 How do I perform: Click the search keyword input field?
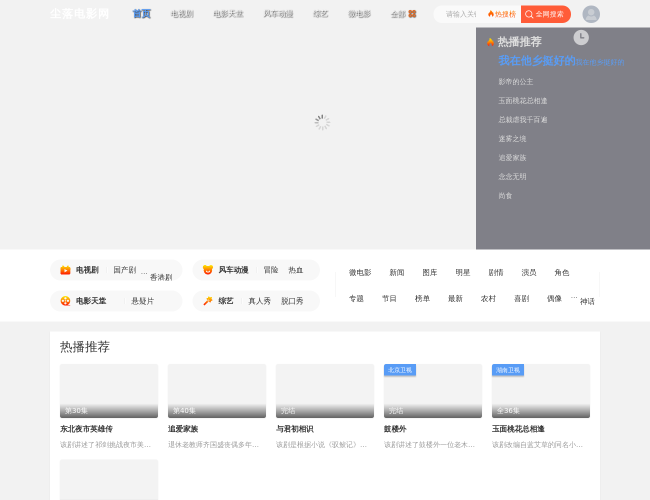point(461,14)
